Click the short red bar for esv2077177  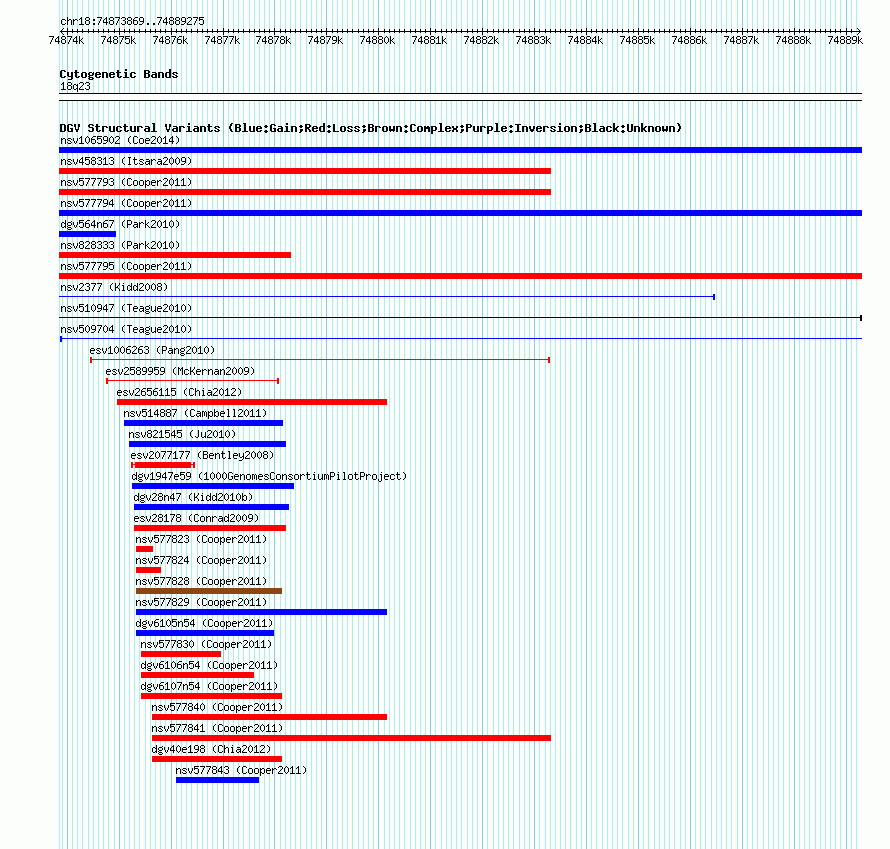[x=163, y=465]
